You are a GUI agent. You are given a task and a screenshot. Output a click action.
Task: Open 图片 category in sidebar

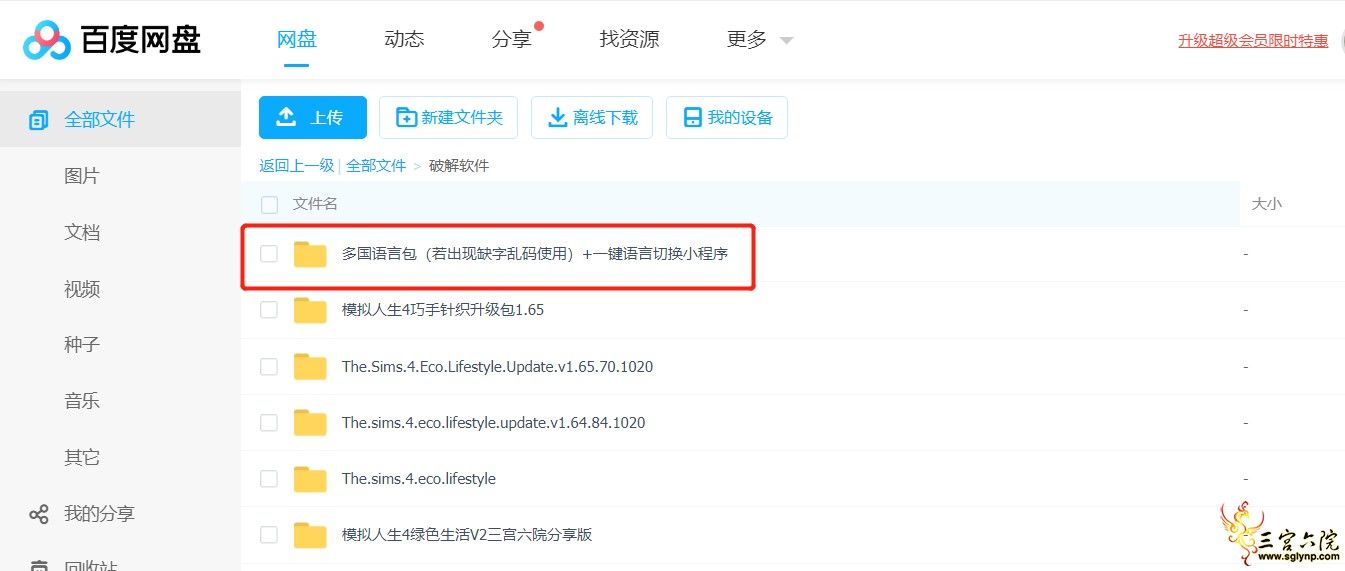(x=82, y=176)
